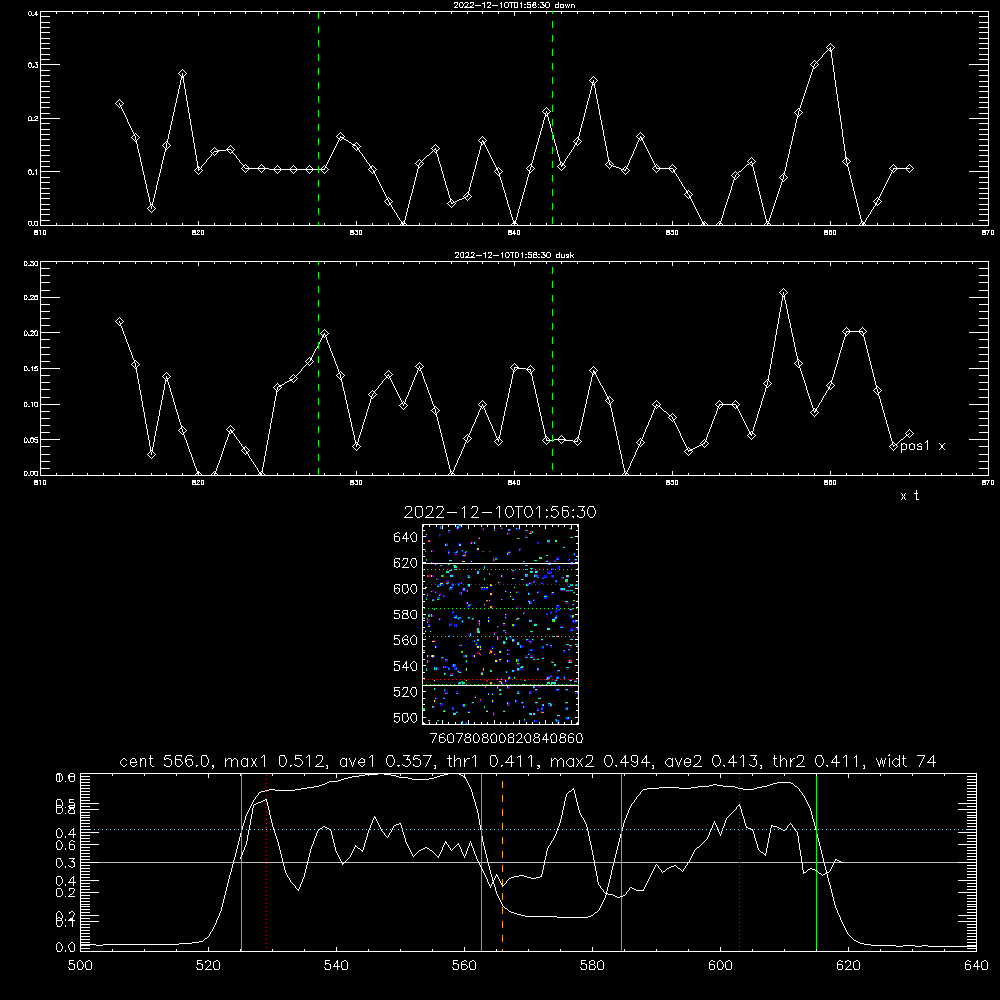Click the '2022-12-10T01:56:30 dusk' plot title
This screenshot has width=1000, height=1000.
point(514,255)
